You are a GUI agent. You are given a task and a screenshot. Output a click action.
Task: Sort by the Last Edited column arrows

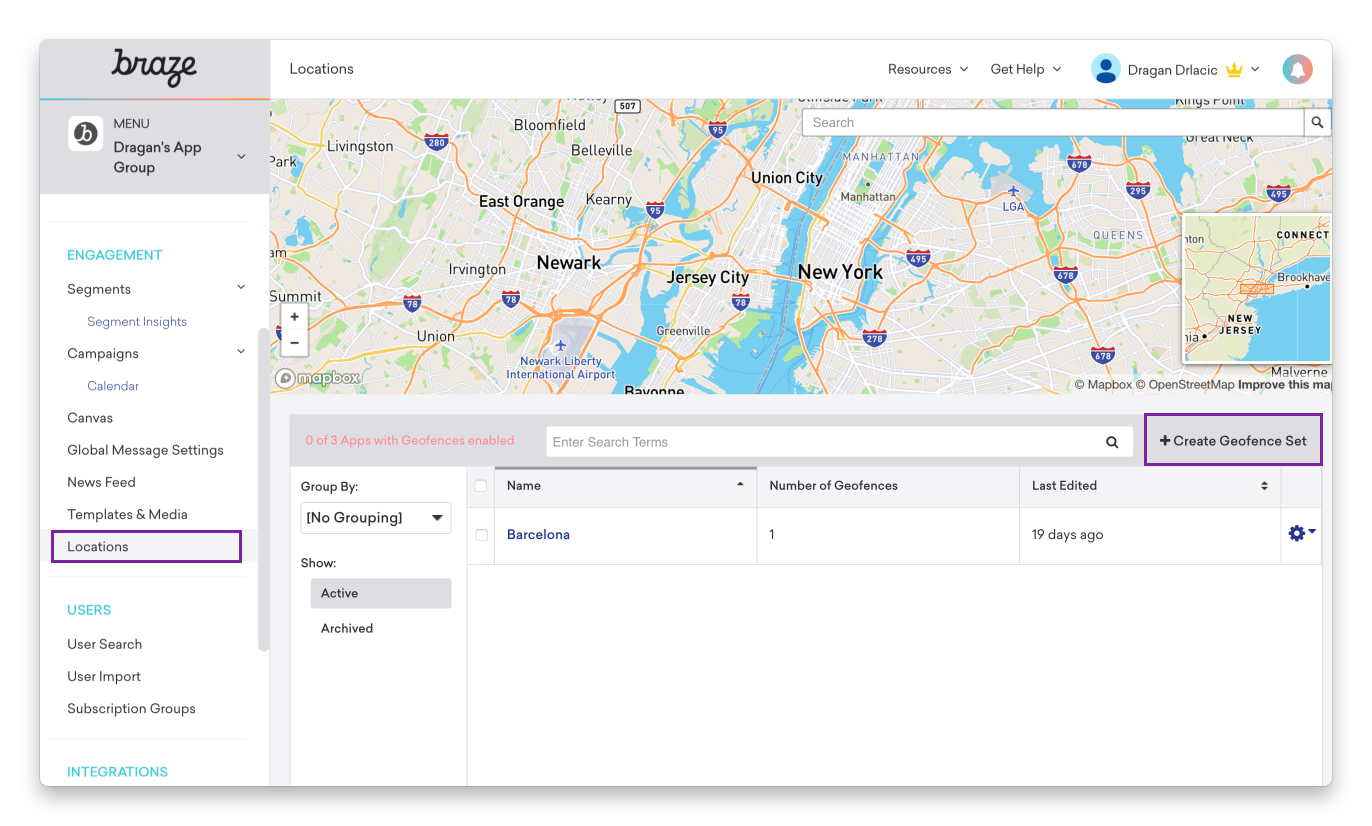click(1264, 486)
